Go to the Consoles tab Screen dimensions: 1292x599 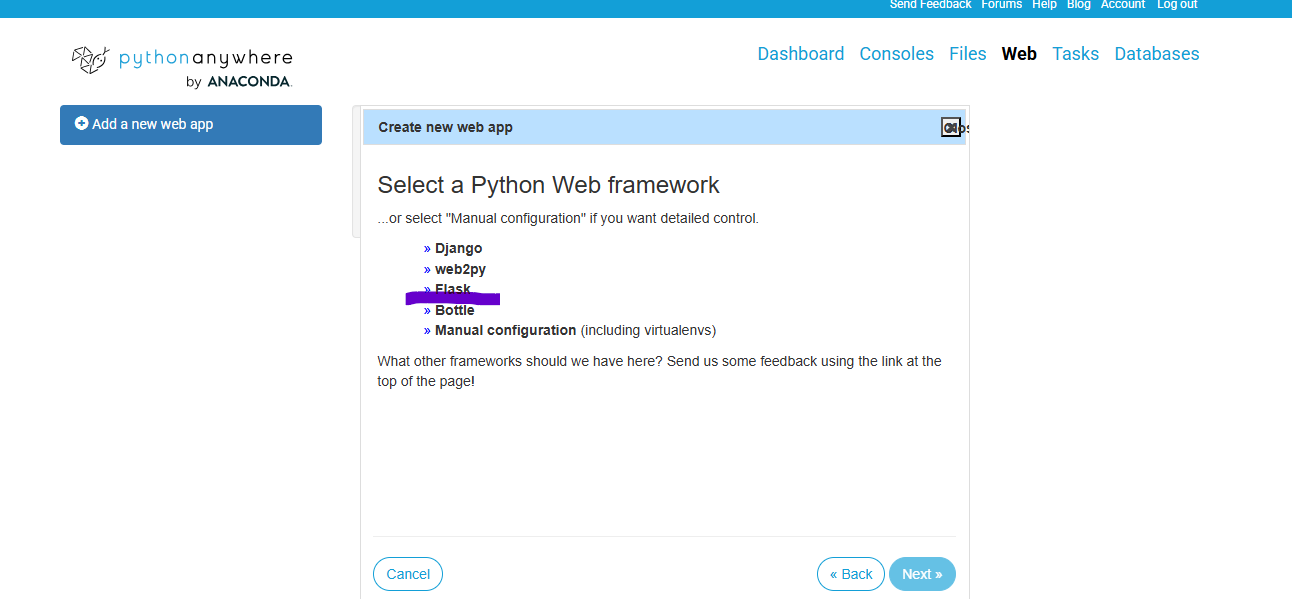[897, 54]
